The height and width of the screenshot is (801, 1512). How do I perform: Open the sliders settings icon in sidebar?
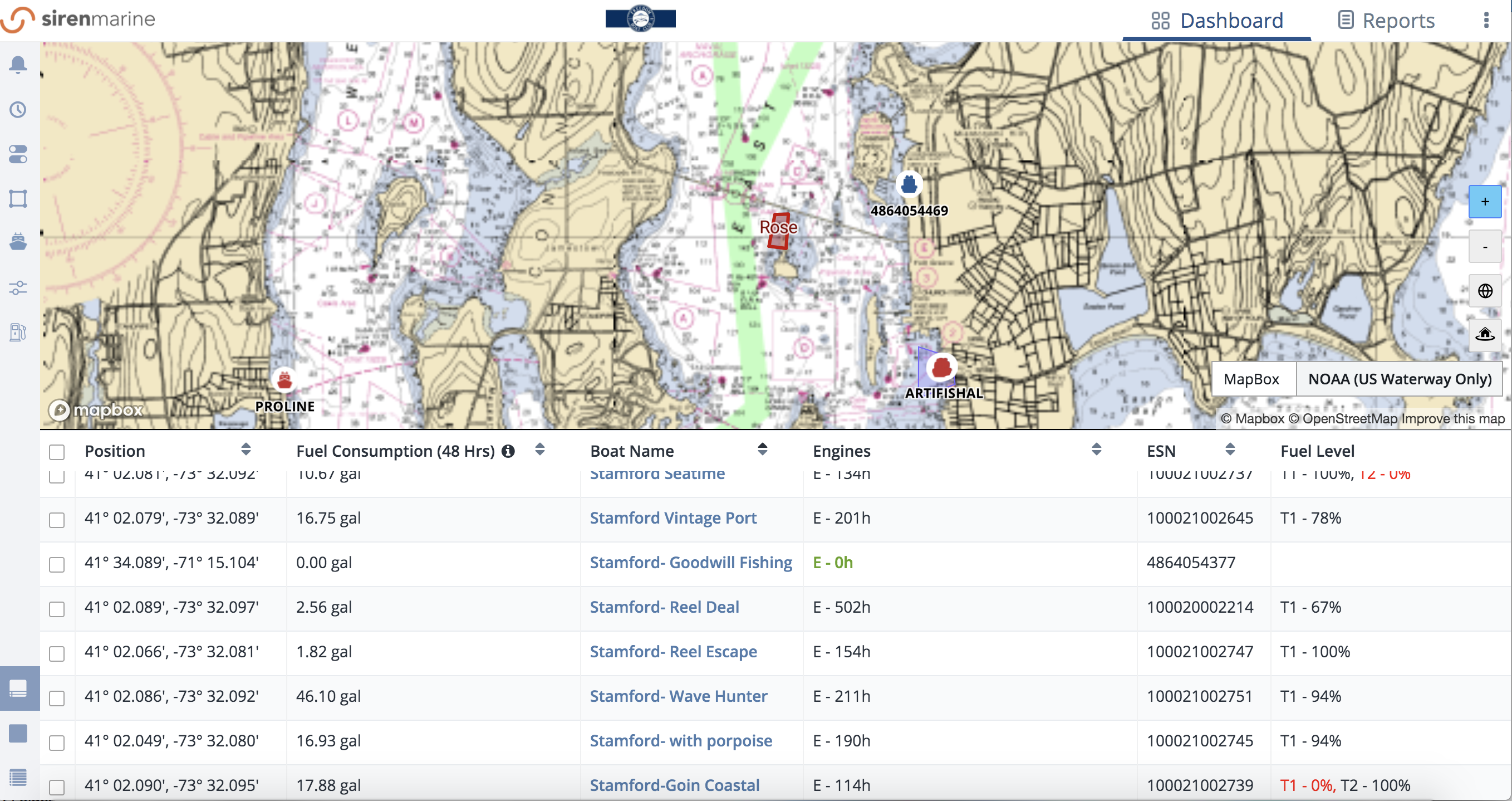tap(18, 288)
